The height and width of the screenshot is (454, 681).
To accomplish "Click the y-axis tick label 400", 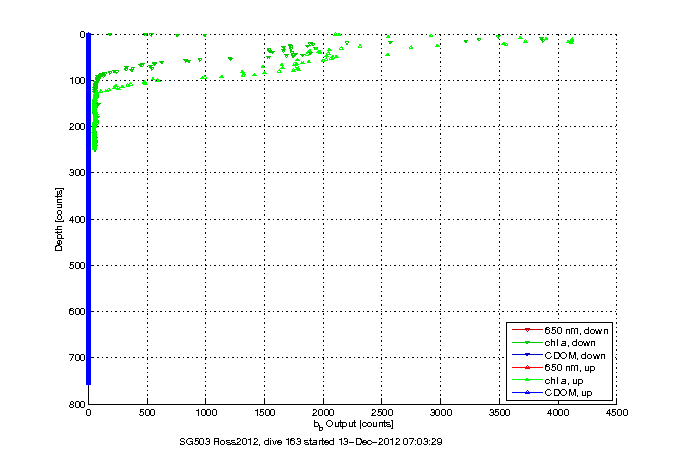I will 77,219.
